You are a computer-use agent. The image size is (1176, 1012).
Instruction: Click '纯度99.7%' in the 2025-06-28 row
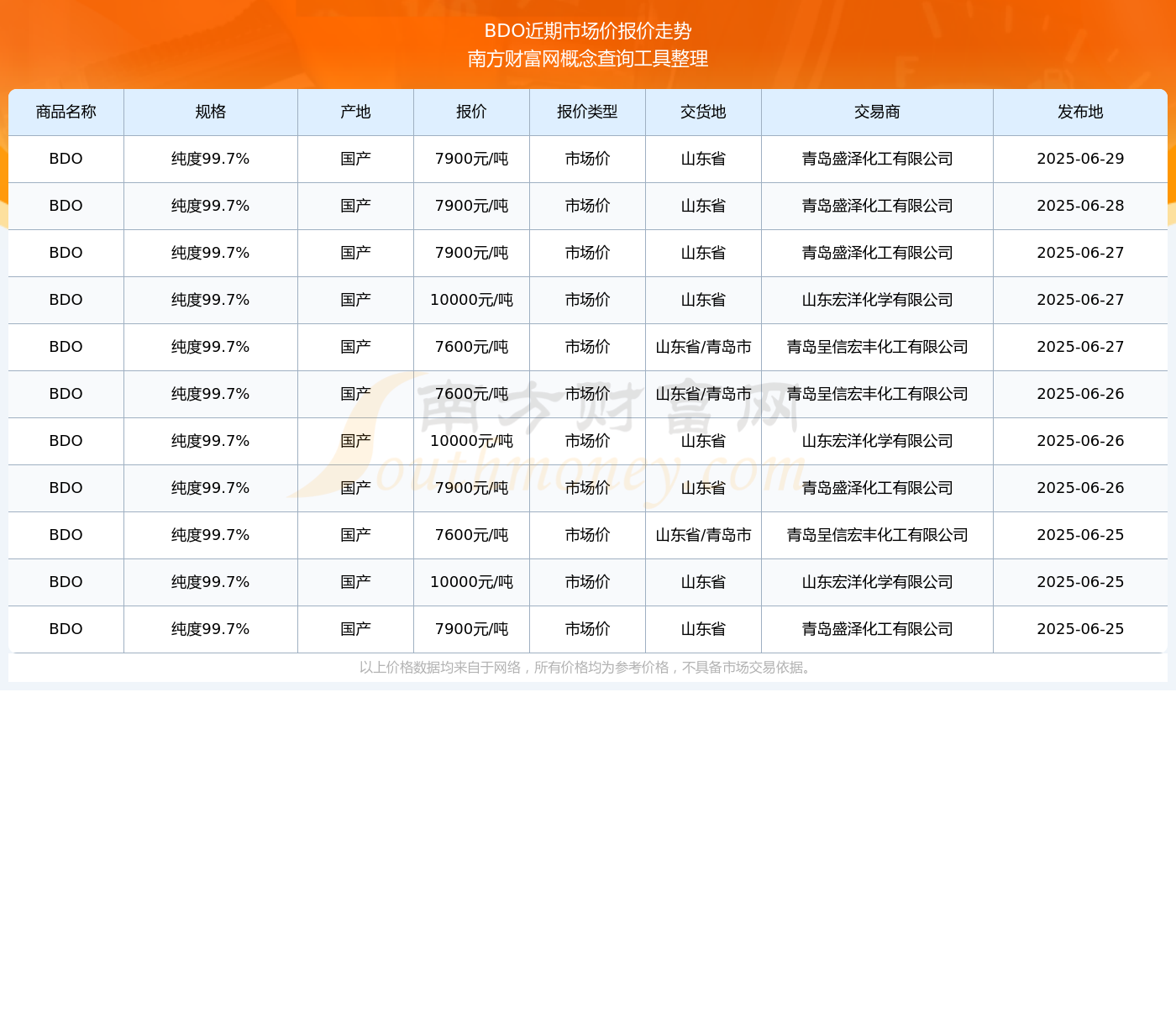pyautogui.click(x=211, y=206)
